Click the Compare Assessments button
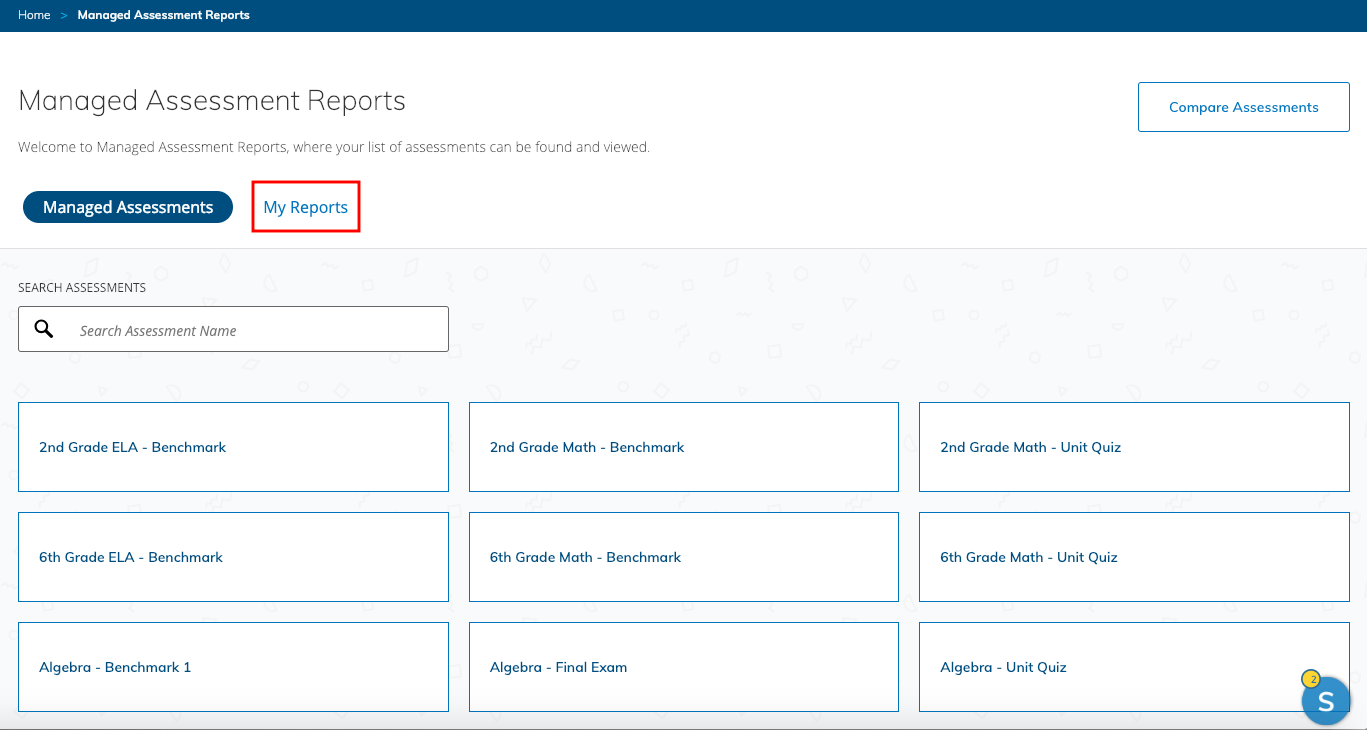 click(1243, 106)
